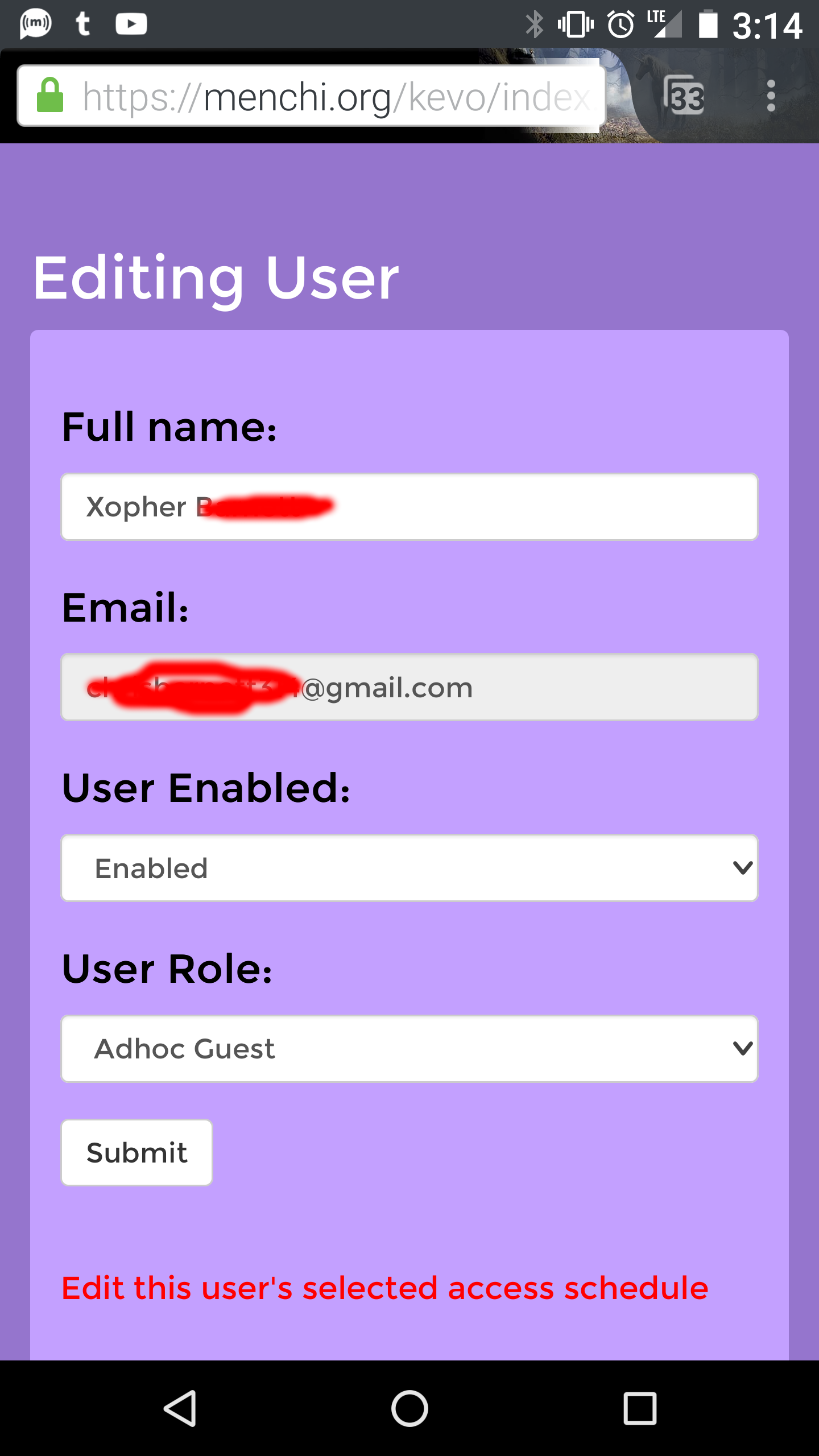The width and height of the screenshot is (819, 1456).
Task: Tap the green secure padlock icon
Action: (x=50, y=96)
